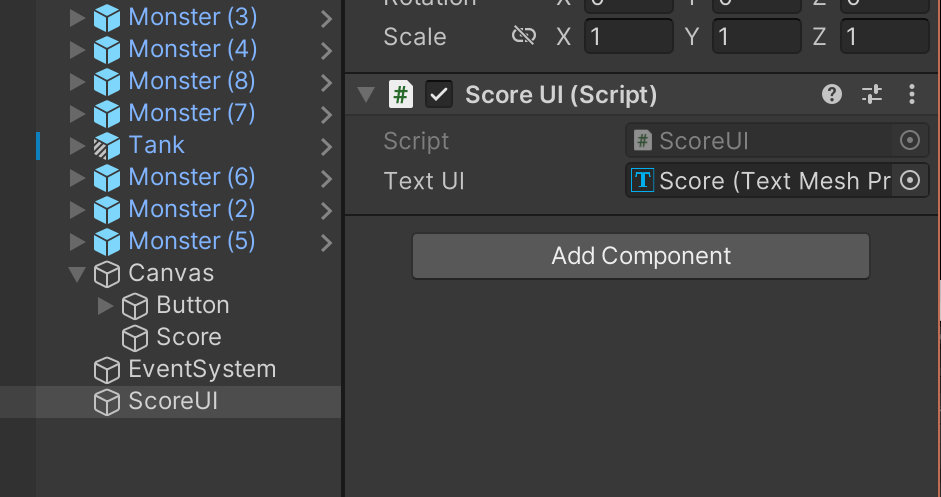Select the Score object under Canvas
The image size is (941, 497).
(188, 338)
